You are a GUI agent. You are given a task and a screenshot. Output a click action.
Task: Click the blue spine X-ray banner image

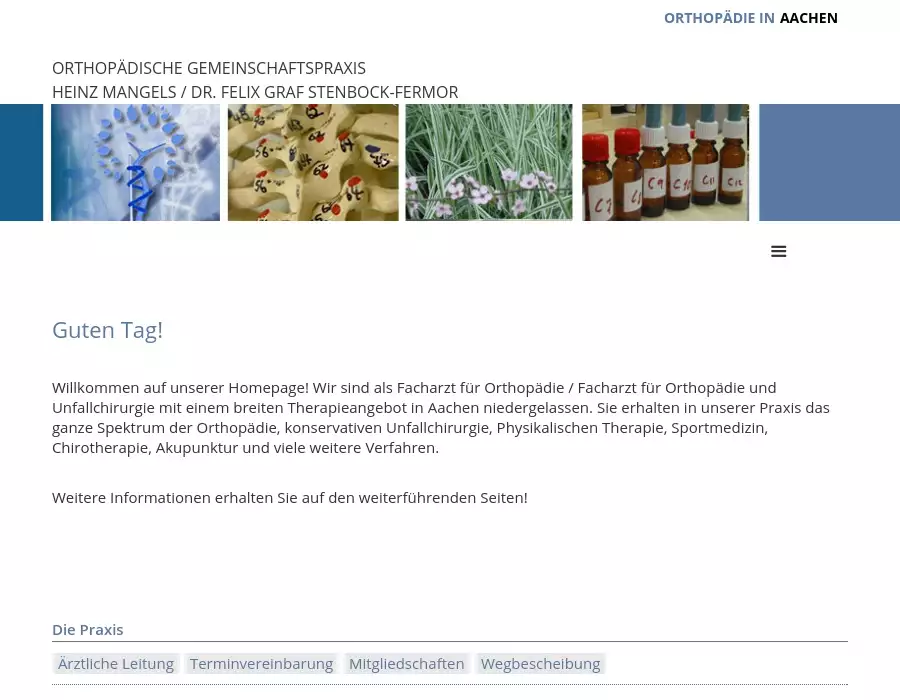[x=135, y=162]
